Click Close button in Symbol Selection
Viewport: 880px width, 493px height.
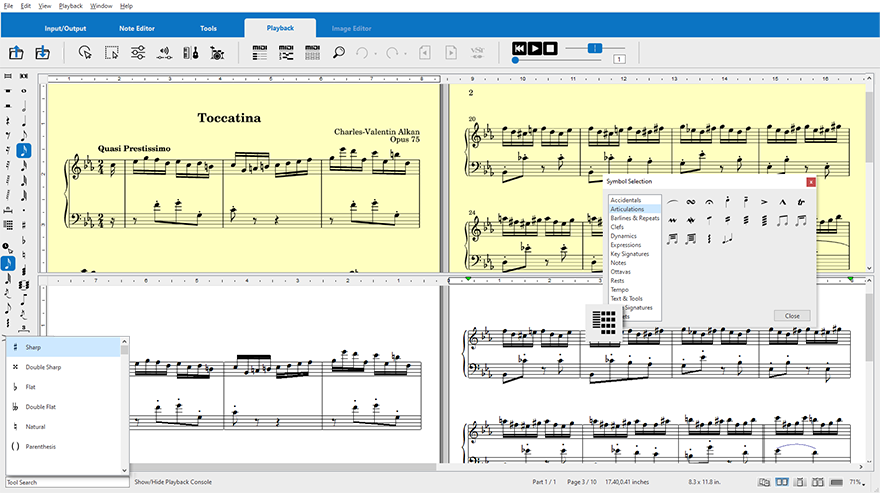(x=792, y=316)
